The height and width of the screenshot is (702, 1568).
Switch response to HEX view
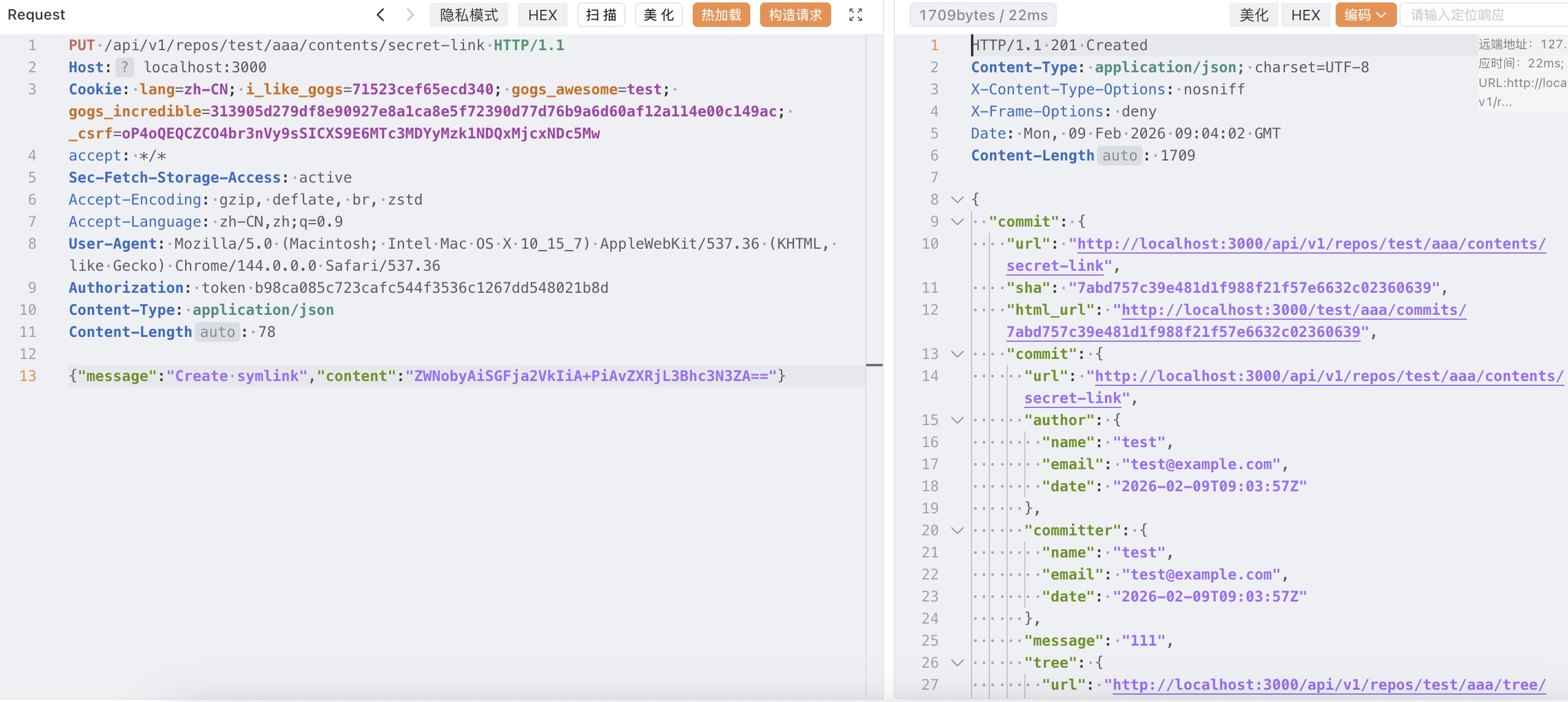[x=1305, y=15]
